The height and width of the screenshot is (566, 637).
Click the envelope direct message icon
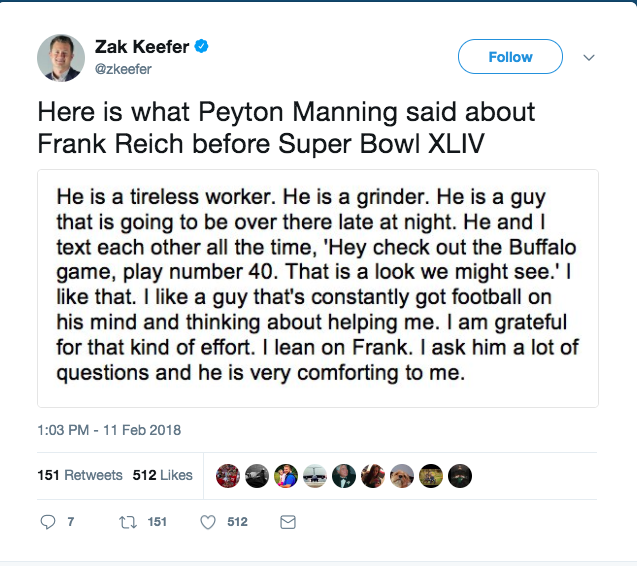(287, 522)
